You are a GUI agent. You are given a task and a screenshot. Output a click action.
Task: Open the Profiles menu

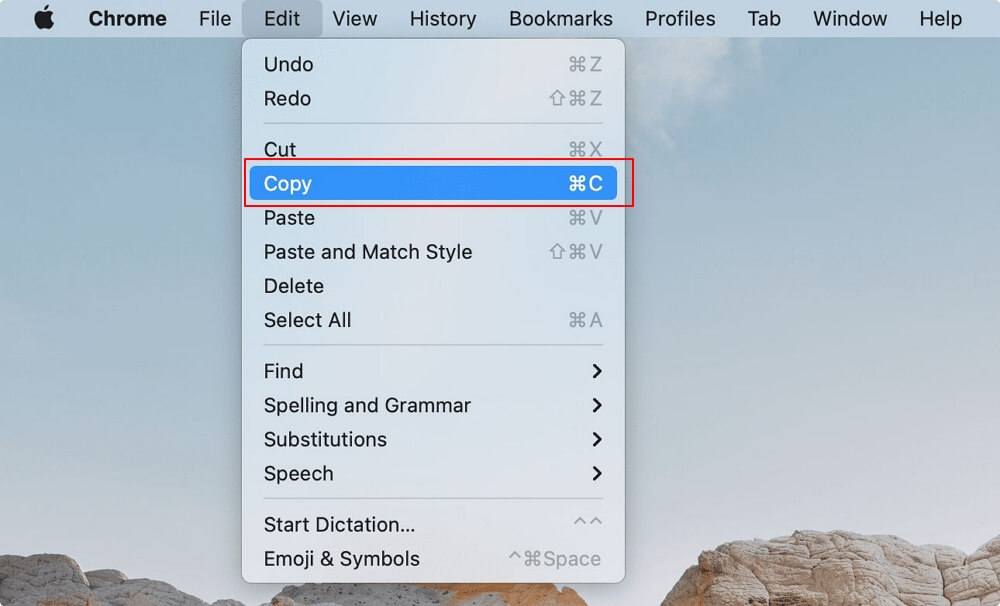(680, 18)
